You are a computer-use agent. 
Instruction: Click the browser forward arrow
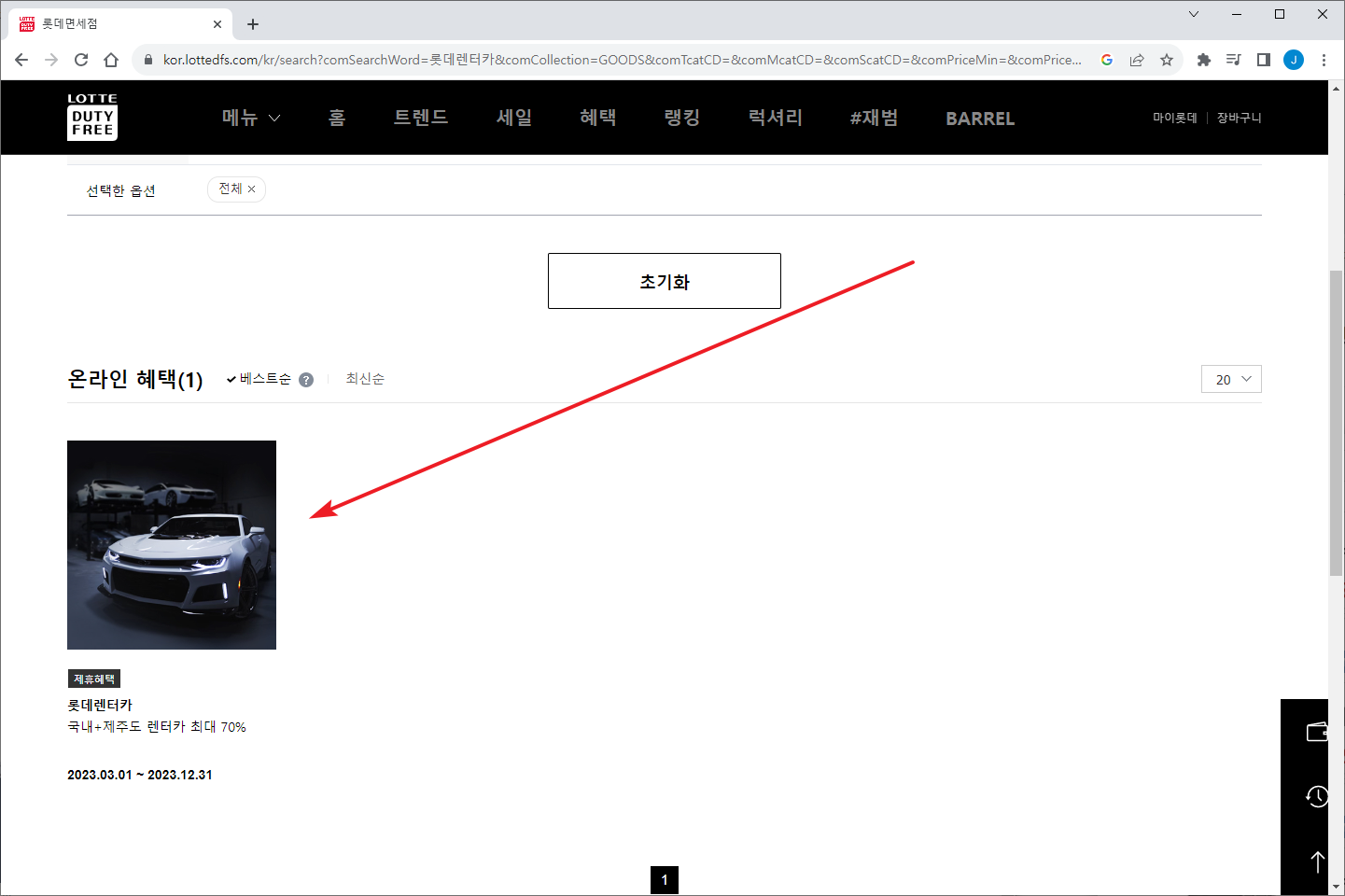pos(51,60)
